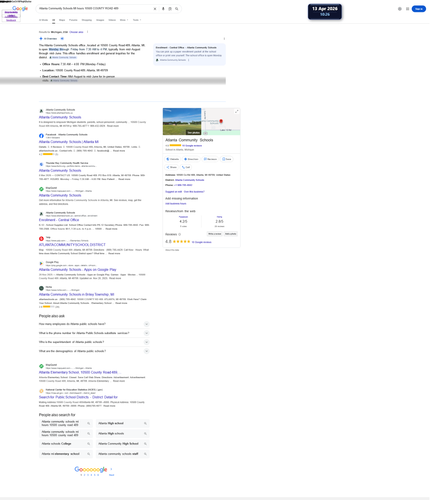432x500 pixels.
Task: Open the Tools dropdown
Action: [x=137, y=20]
